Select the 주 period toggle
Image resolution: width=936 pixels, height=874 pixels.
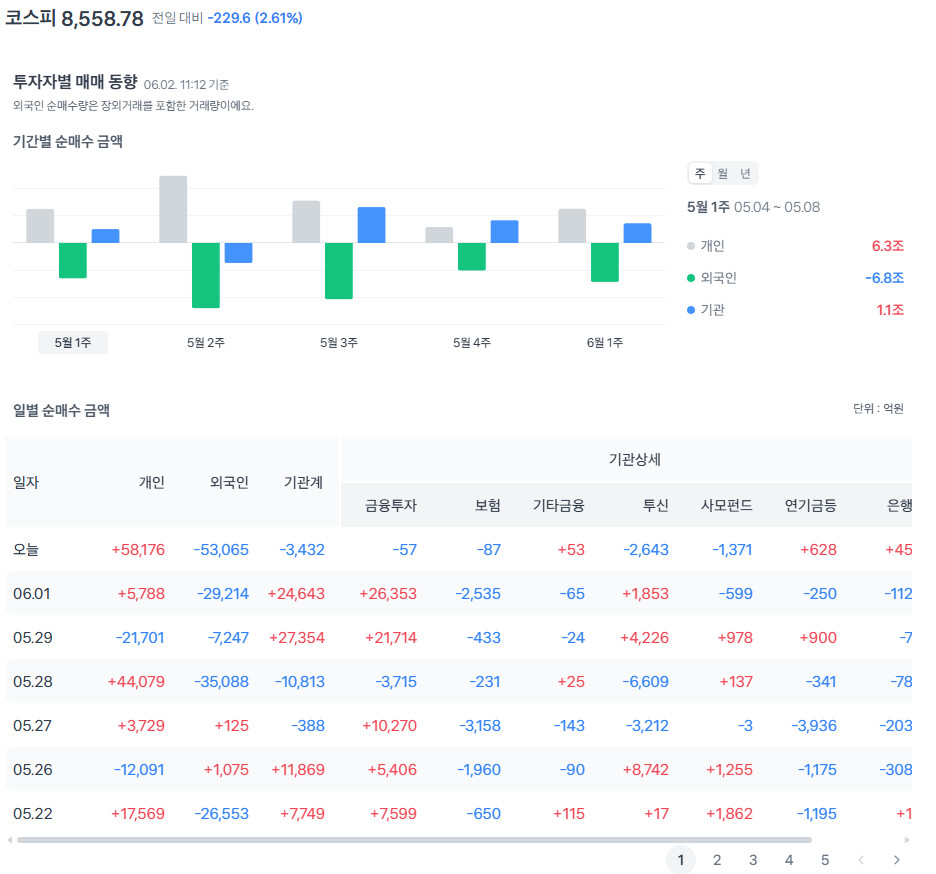pyautogui.click(x=700, y=173)
